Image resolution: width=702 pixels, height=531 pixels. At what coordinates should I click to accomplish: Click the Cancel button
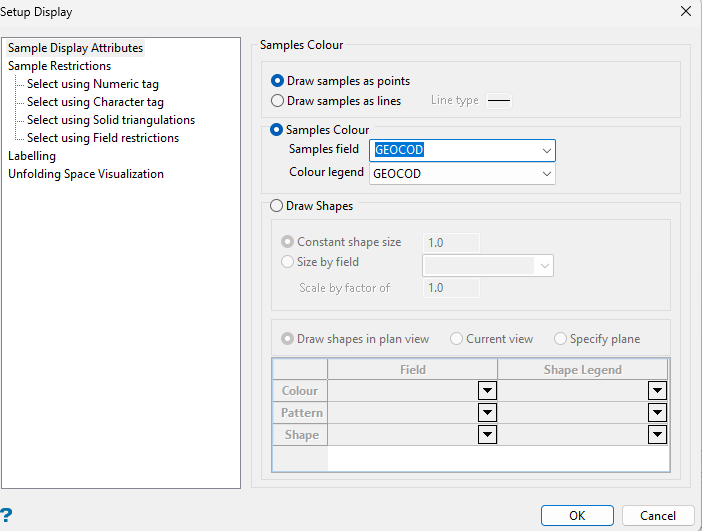point(658,516)
